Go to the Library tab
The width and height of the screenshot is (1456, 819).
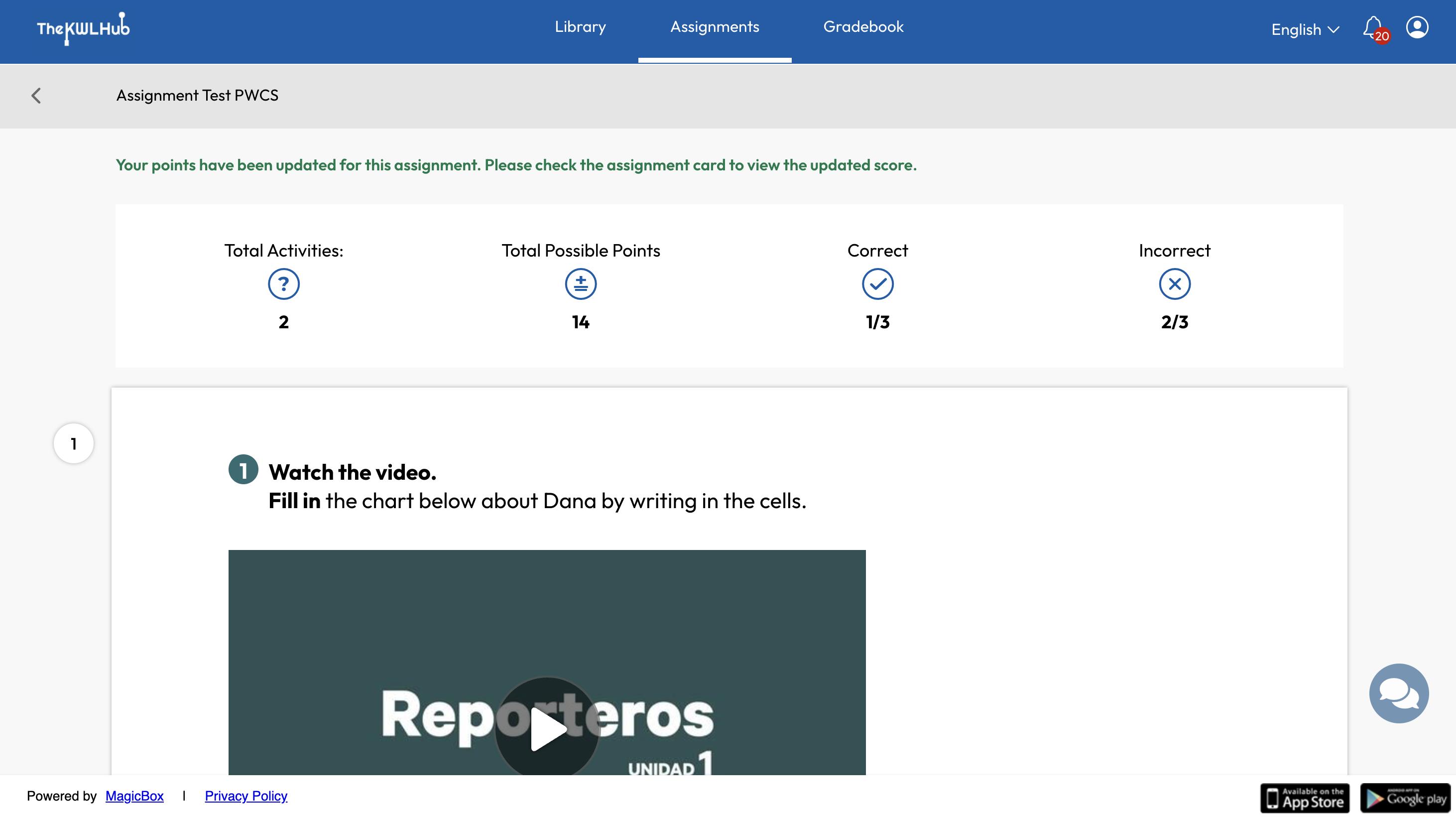[x=580, y=26]
